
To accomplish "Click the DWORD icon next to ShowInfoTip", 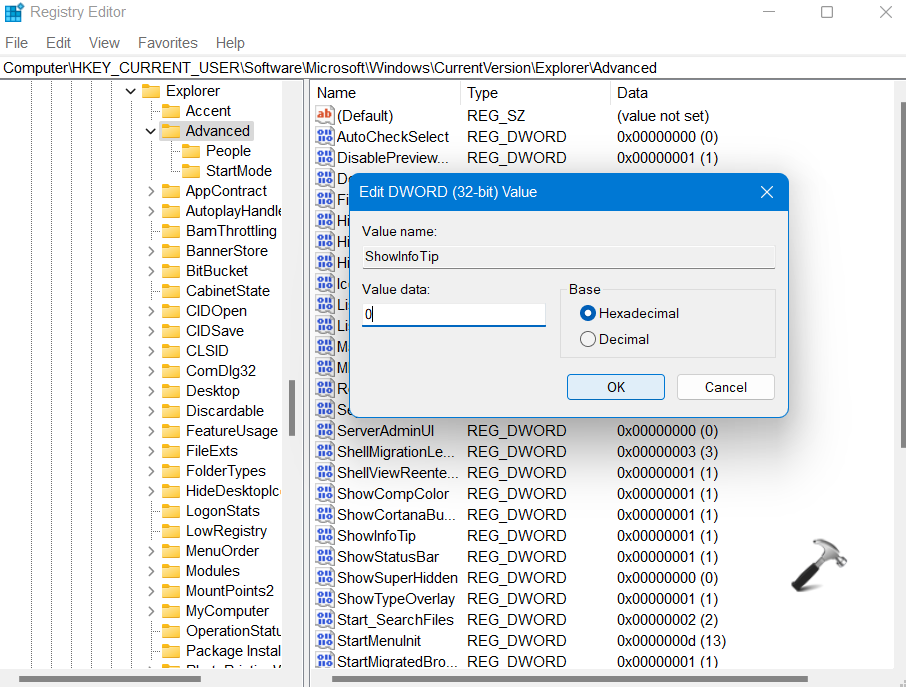I will [x=324, y=535].
